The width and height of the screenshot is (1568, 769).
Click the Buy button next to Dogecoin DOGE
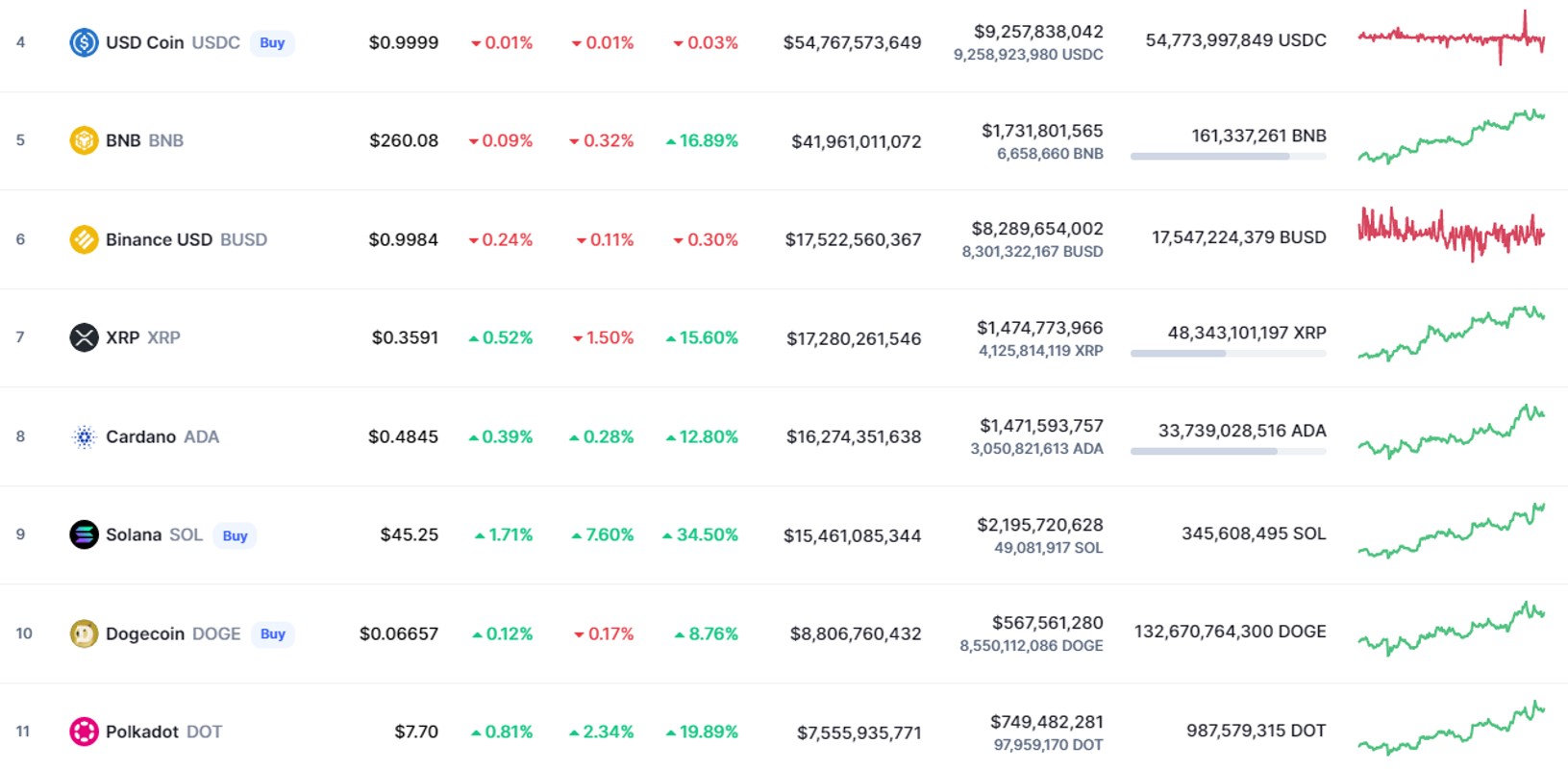click(x=273, y=634)
